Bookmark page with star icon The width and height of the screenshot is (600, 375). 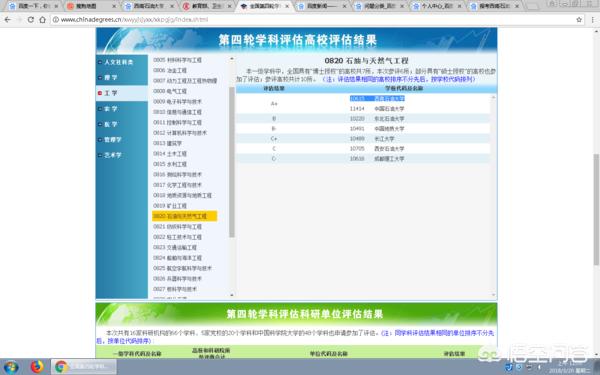click(579, 20)
